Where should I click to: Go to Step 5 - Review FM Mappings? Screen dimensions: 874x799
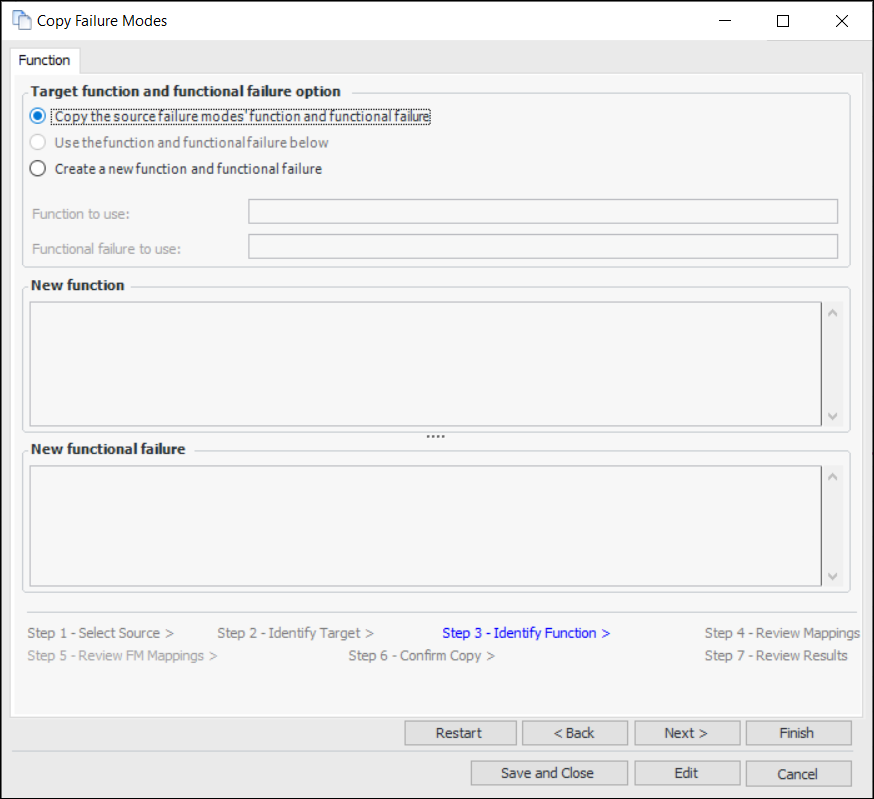pos(122,656)
